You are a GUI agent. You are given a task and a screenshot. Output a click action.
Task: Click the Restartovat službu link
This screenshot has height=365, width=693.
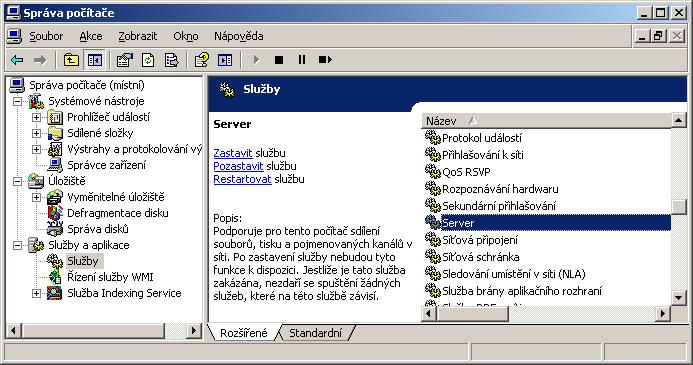click(242, 179)
